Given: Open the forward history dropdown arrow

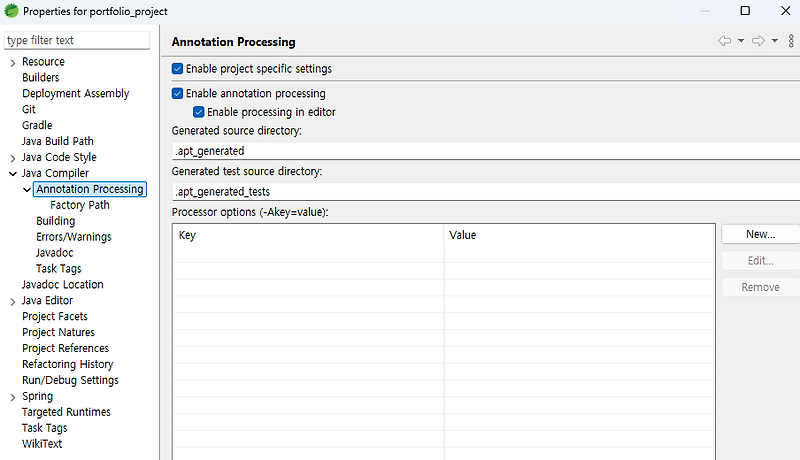Looking at the screenshot, I should point(775,41).
